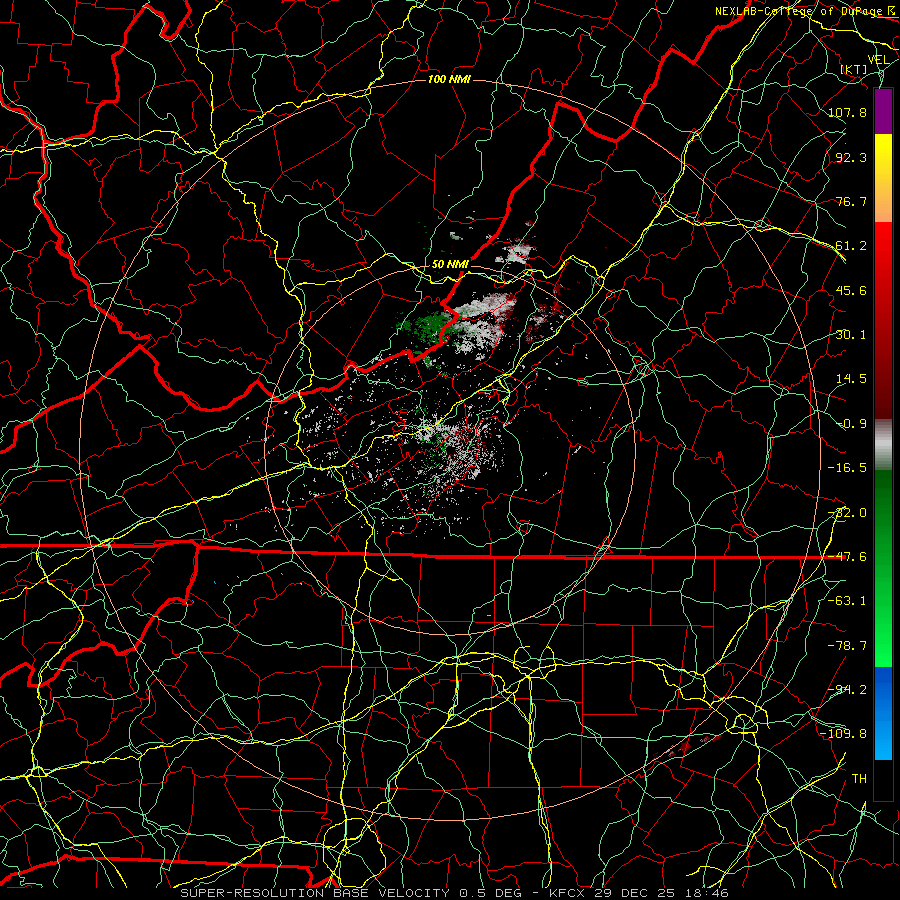Click the gray echo cluster above 50 NMI label
Viewport: 900px width, 900px height.
515,253
